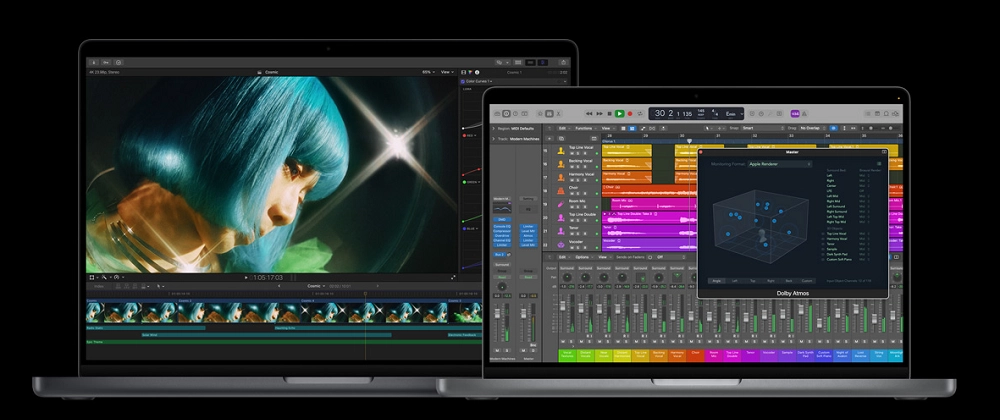Click the Backing Vocal track icon
The width and height of the screenshot is (1000, 420).
pos(559,162)
